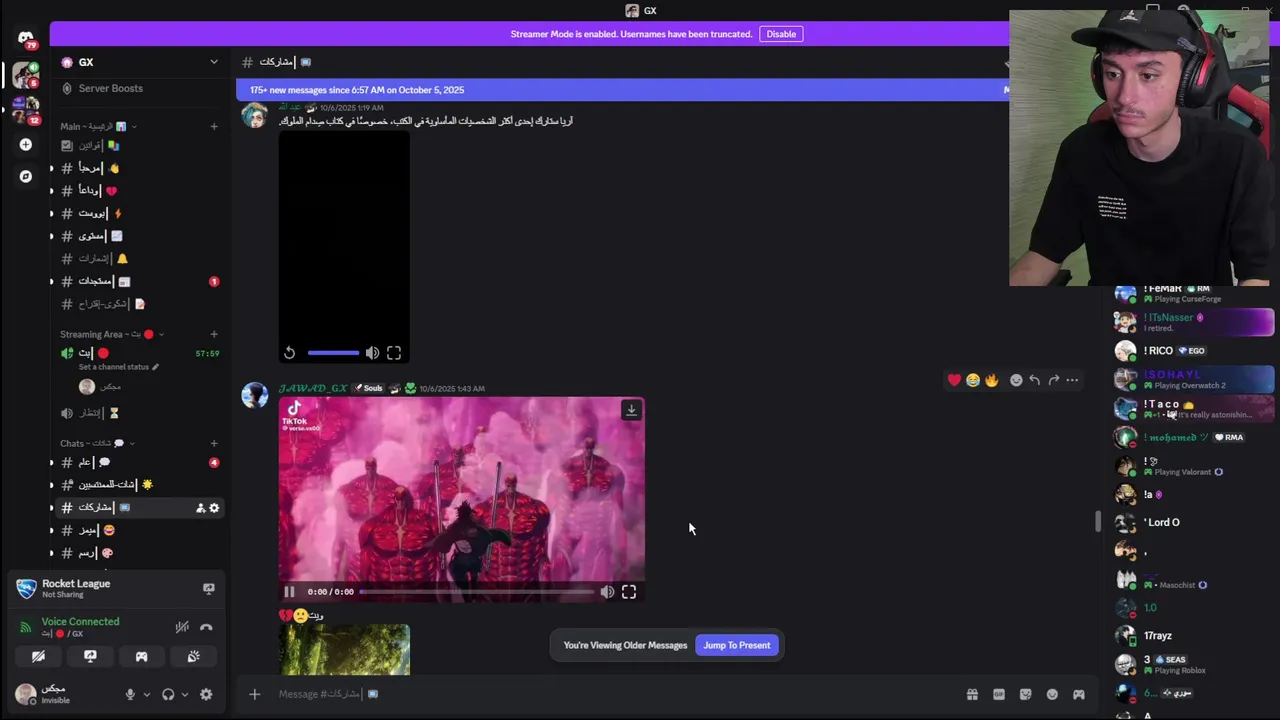
Task: Turn on the camera
Action: [38, 656]
